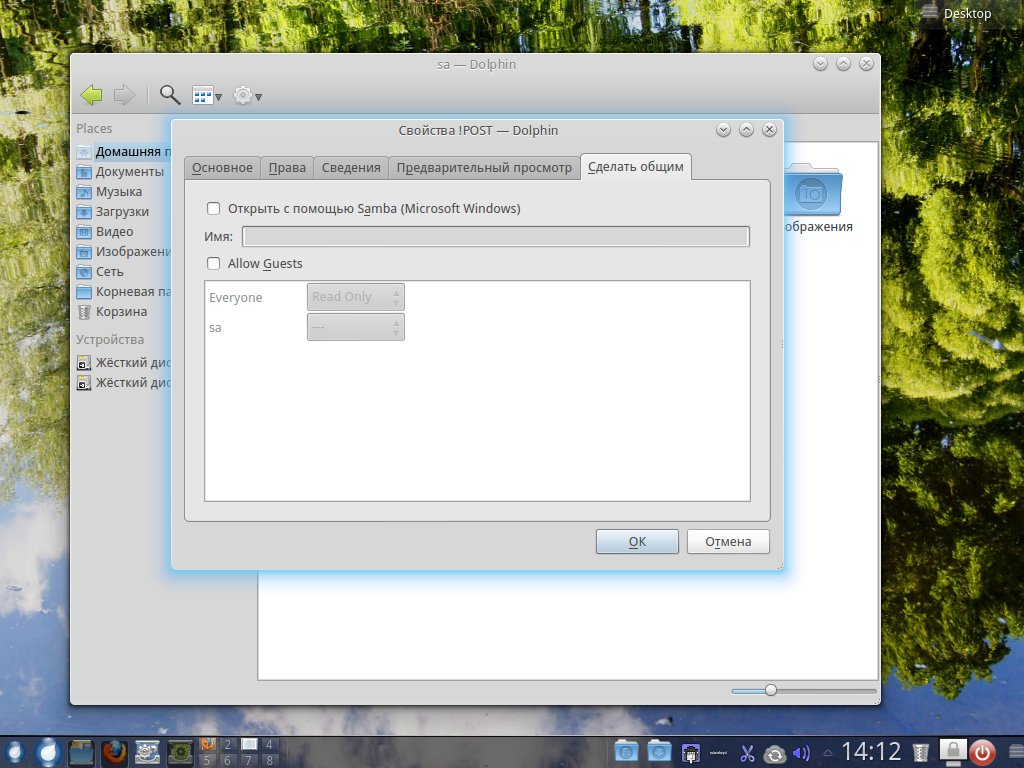This screenshot has width=1024, height=768.
Task: Switch to the Сведения tab
Action: (x=351, y=167)
